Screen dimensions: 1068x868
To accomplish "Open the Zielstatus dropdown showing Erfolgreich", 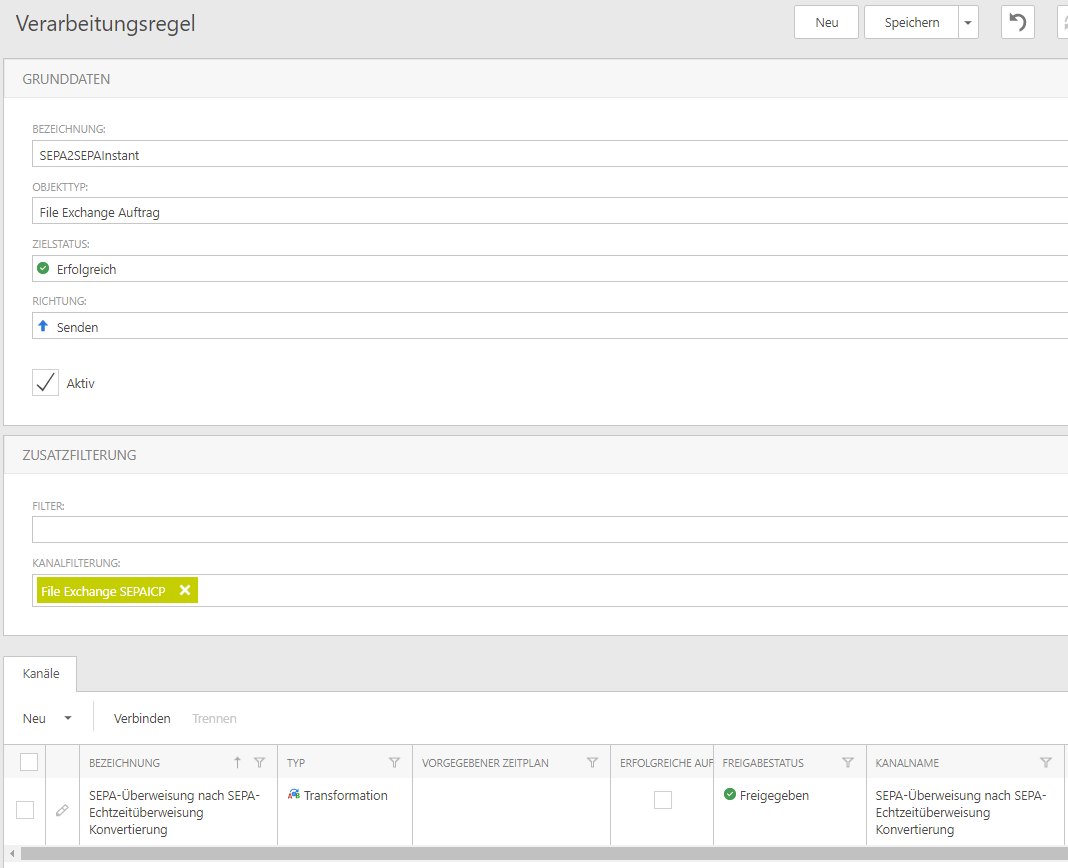I will 550,269.
